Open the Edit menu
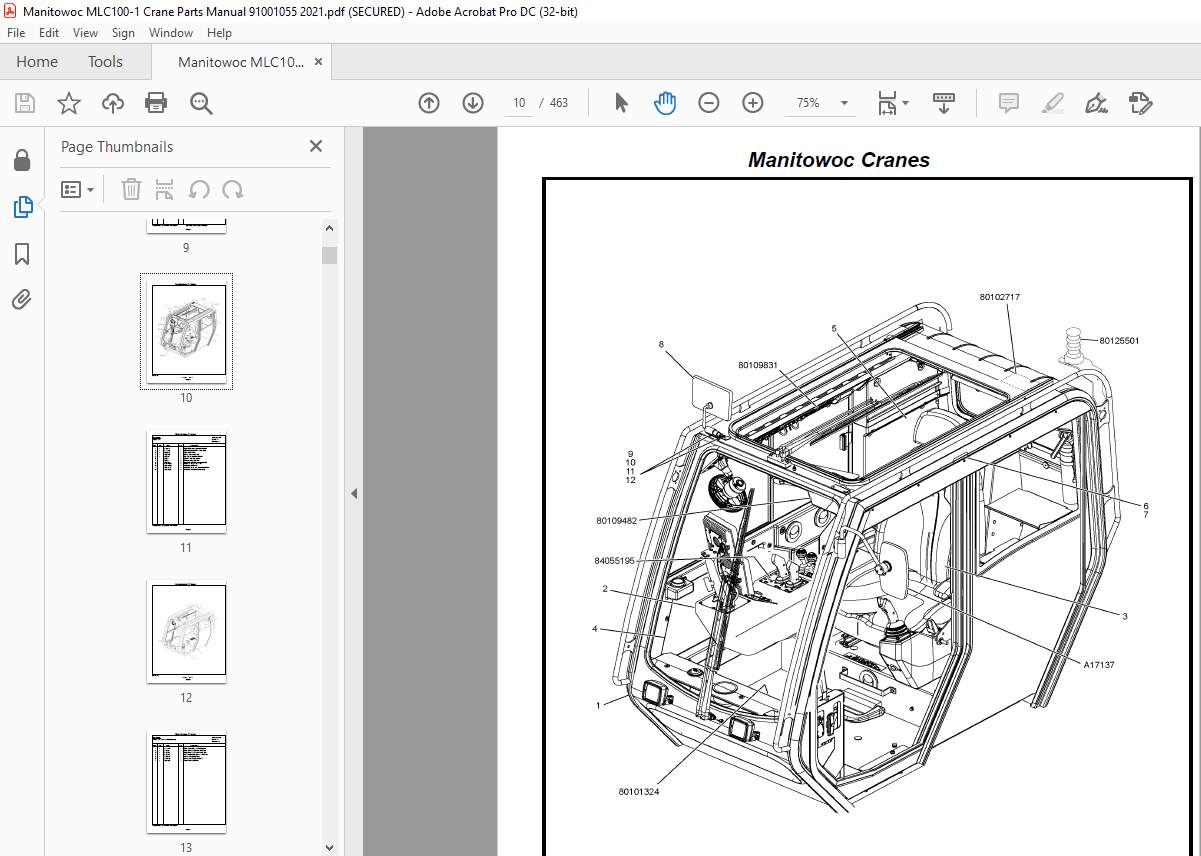The width and height of the screenshot is (1201, 856). (x=49, y=33)
